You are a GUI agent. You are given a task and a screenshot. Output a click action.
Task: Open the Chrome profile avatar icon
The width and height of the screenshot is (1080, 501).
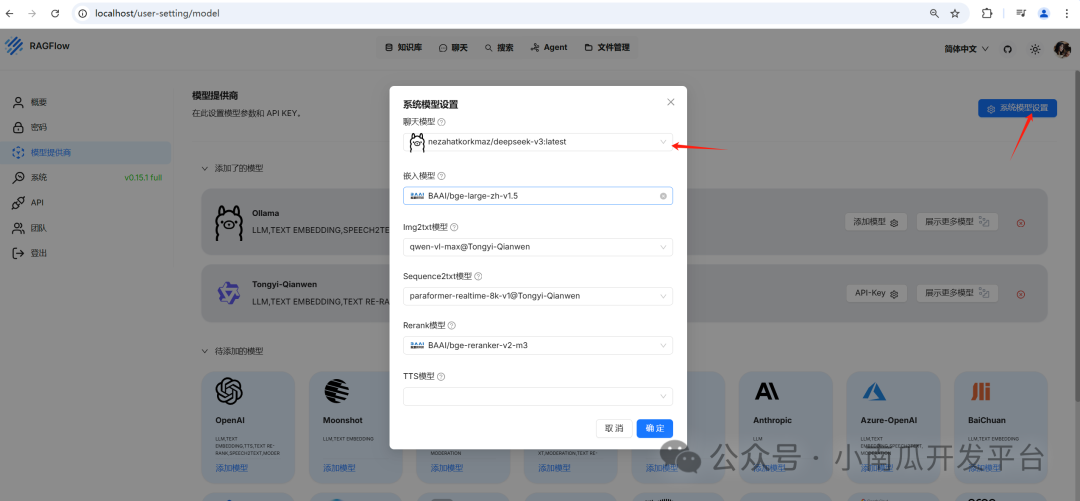tap(1044, 13)
